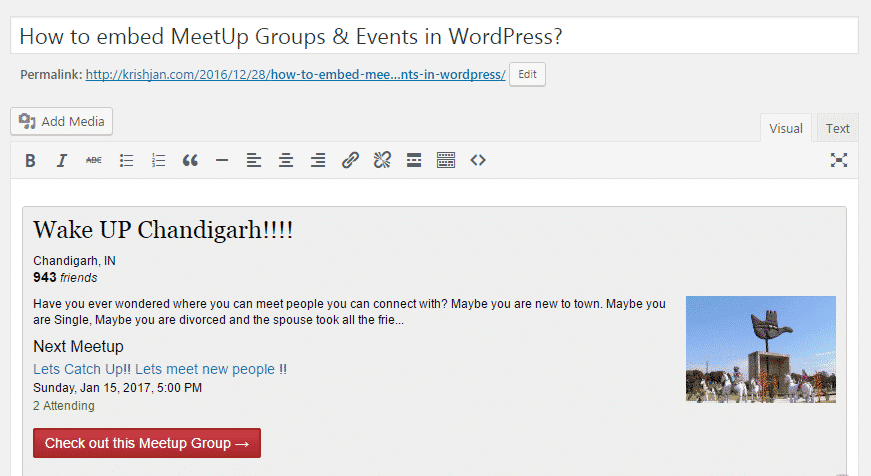Open the Lets Catch Up meetup link

click(160, 369)
